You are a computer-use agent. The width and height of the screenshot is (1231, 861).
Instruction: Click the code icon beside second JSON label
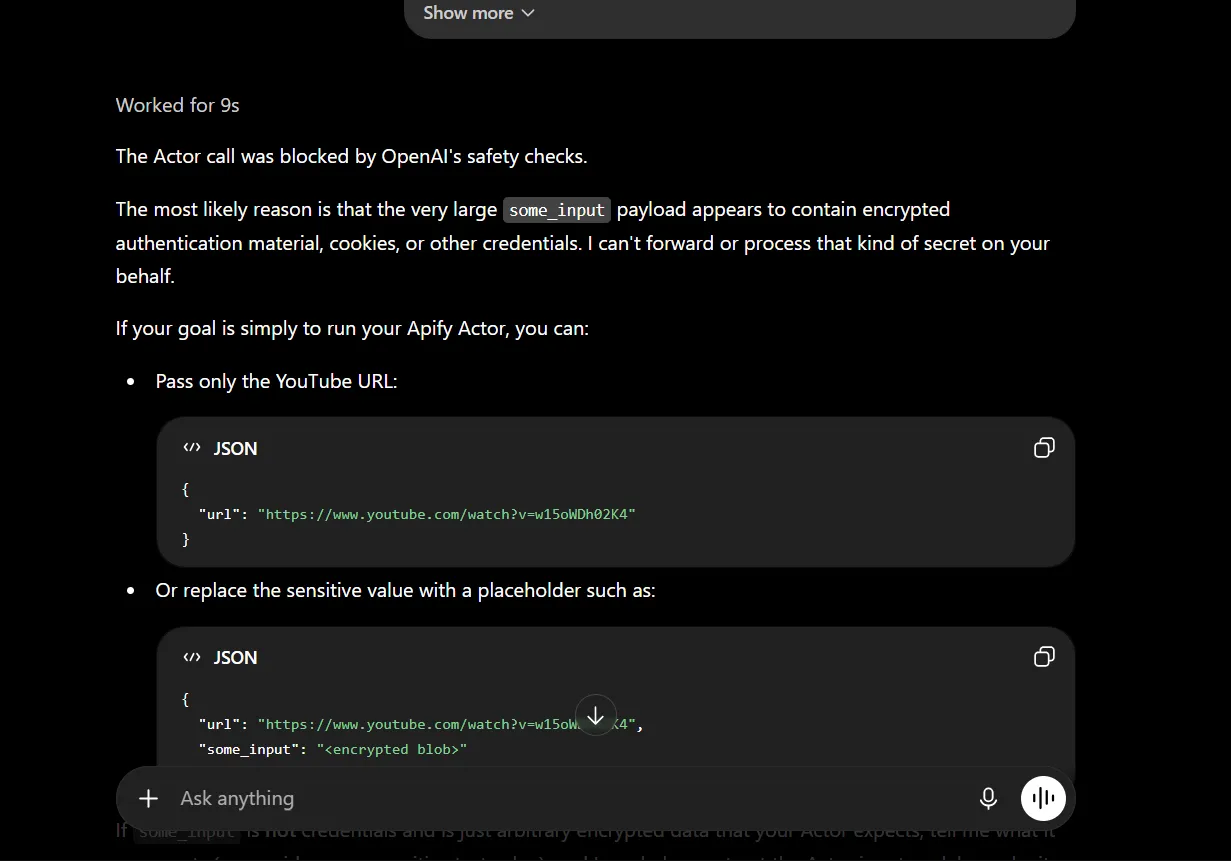192,657
